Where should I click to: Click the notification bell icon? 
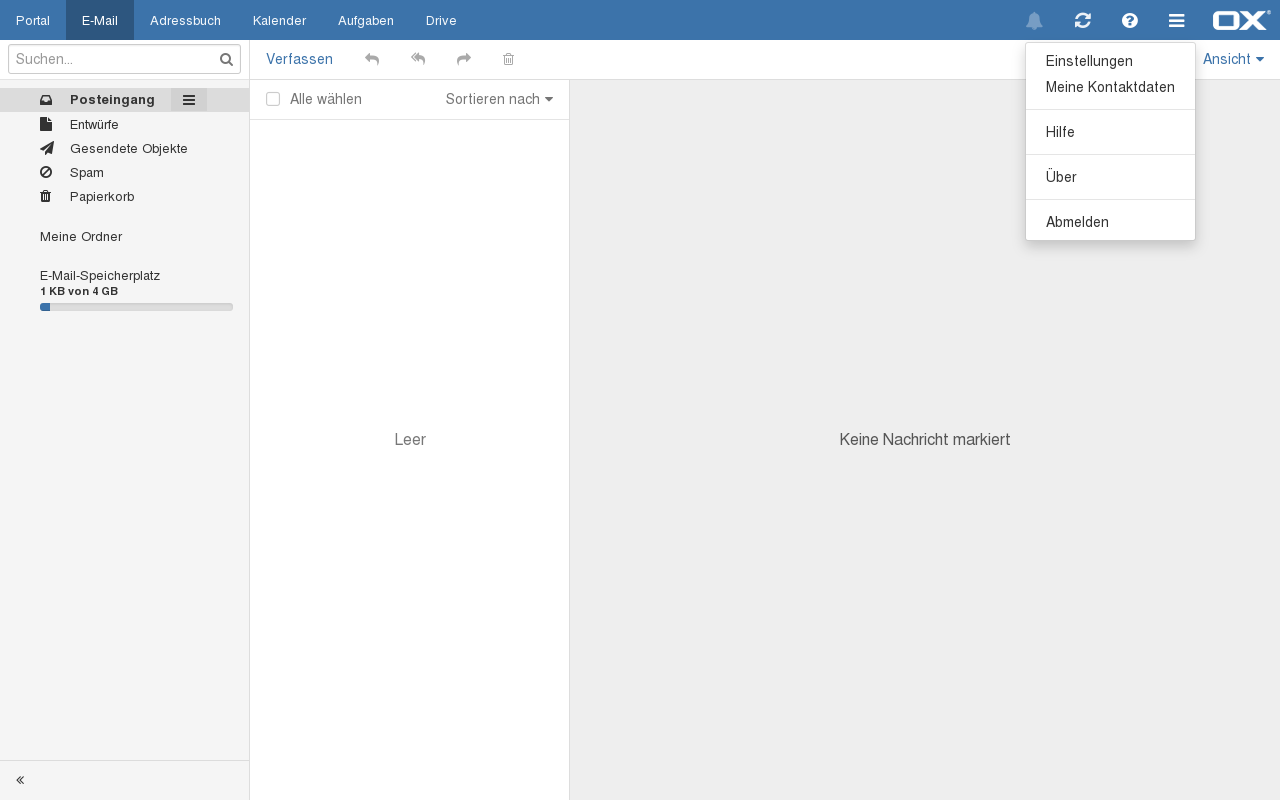(x=1034, y=21)
